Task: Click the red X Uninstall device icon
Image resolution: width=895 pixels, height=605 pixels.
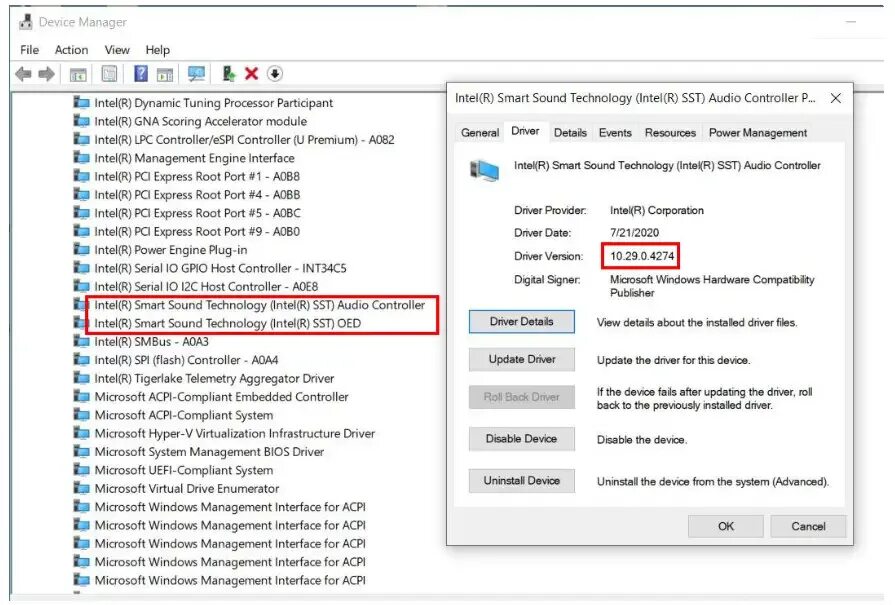Action: point(251,74)
